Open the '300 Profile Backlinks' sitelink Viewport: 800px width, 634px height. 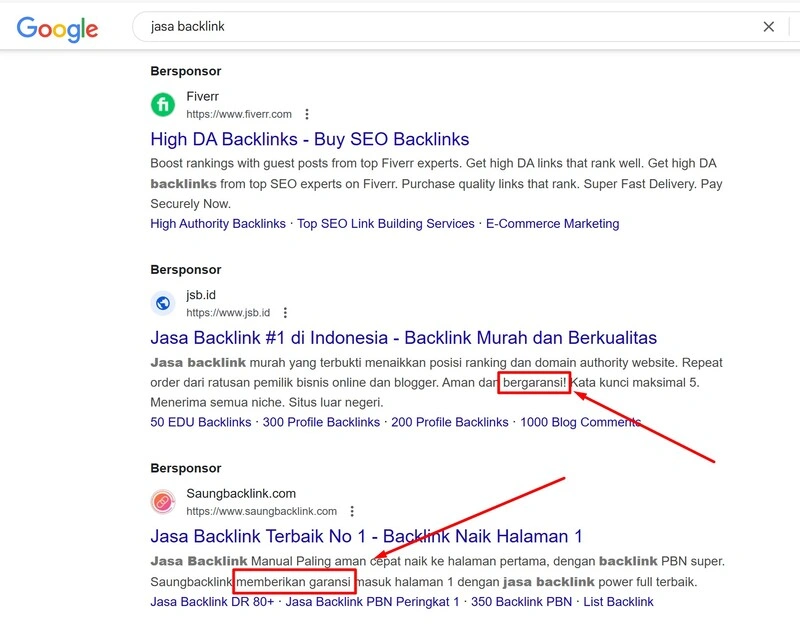point(321,422)
